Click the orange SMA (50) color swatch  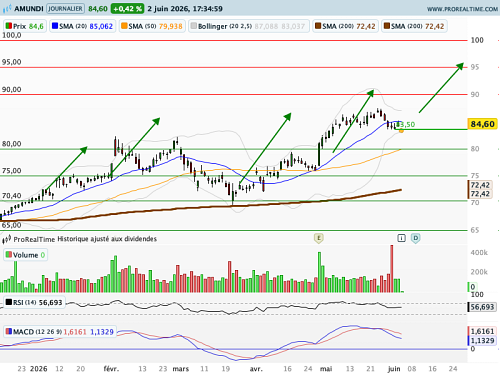point(124,26)
